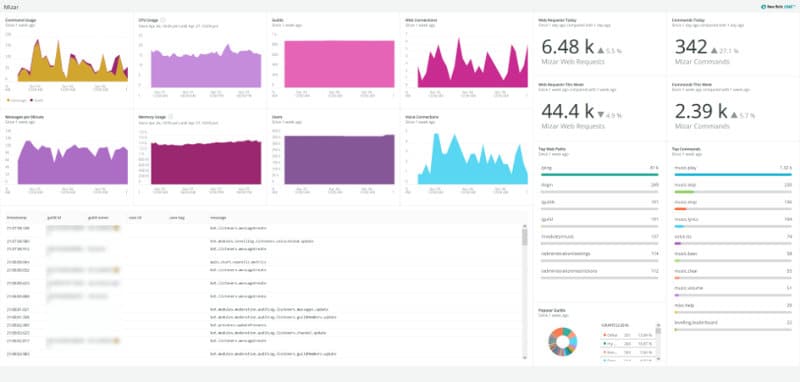Click the Popular Guilds table scrollbar

pos(658,341)
